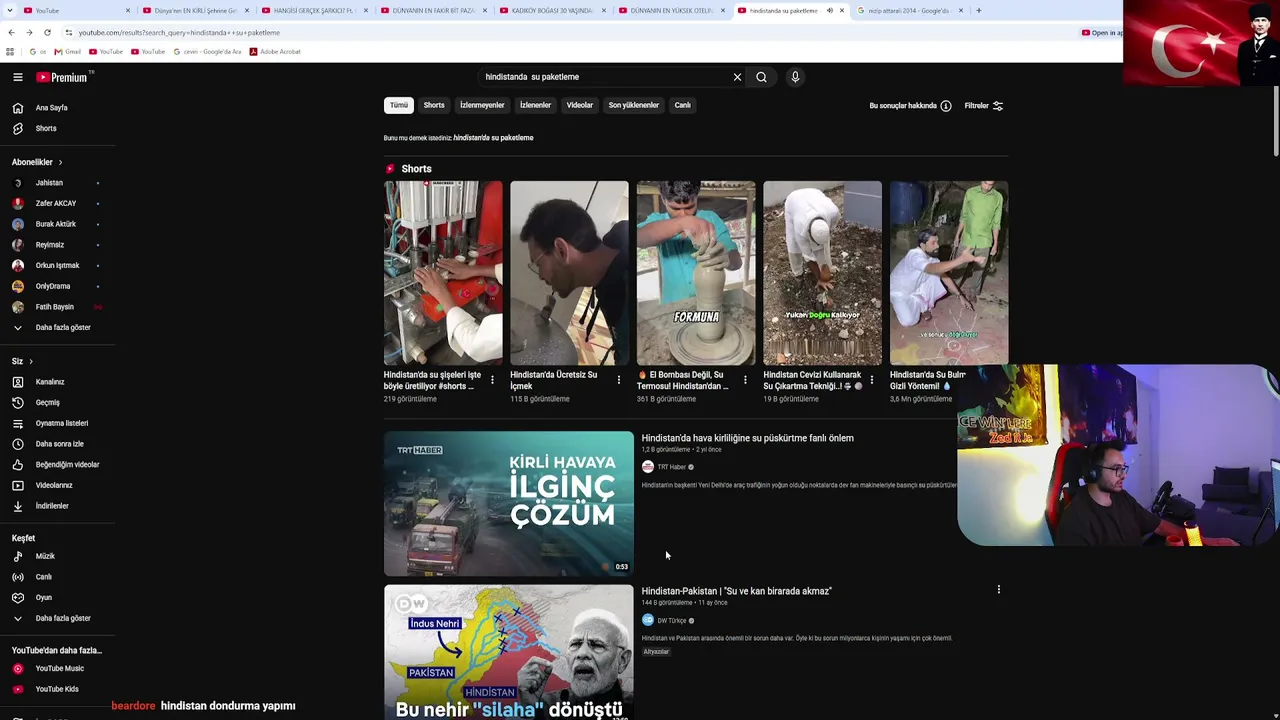Open the YouTube hamburger guide menu
The height and width of the screenshot is (720, 1280).
(18, 77)
